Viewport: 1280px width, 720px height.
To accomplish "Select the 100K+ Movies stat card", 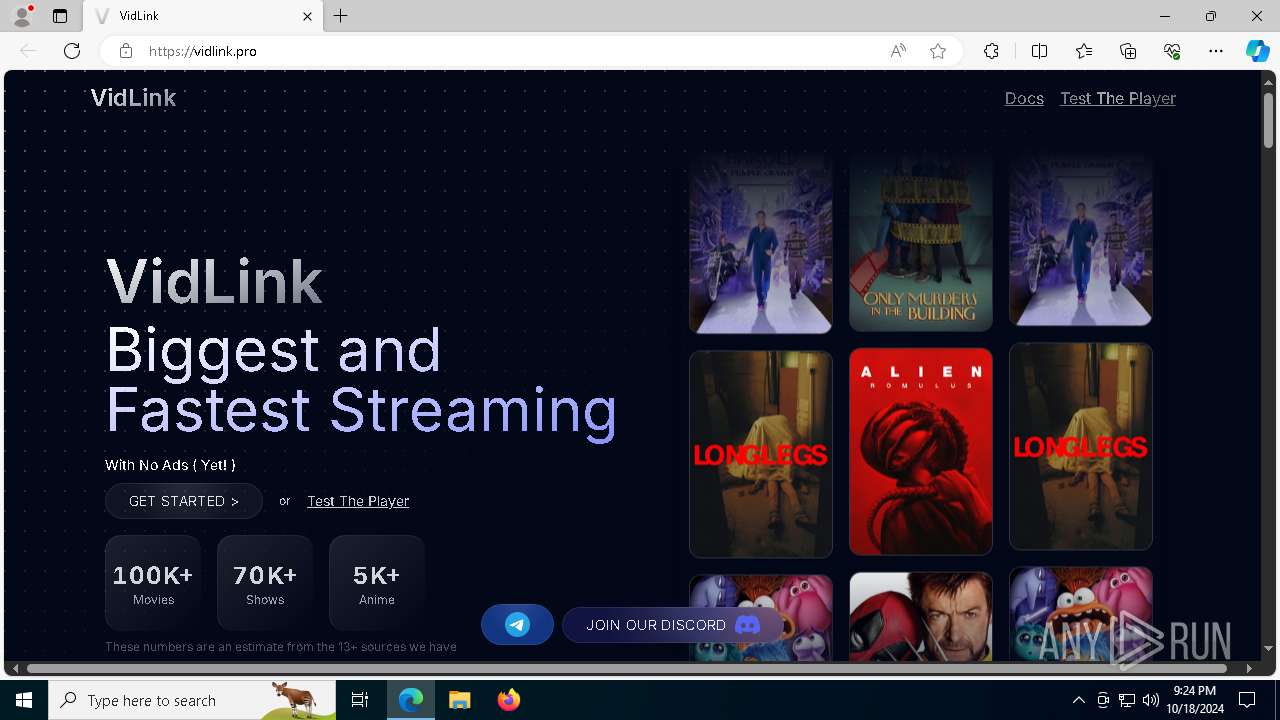I will click(153, 584).
